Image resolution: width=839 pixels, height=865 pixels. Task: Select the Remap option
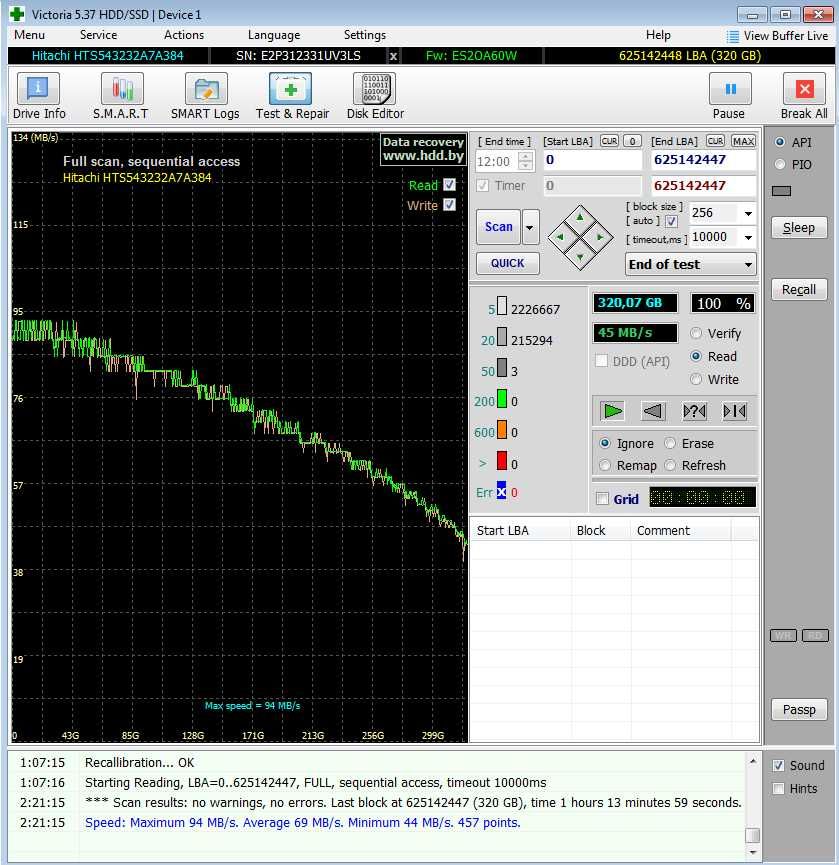click(605, 465)
